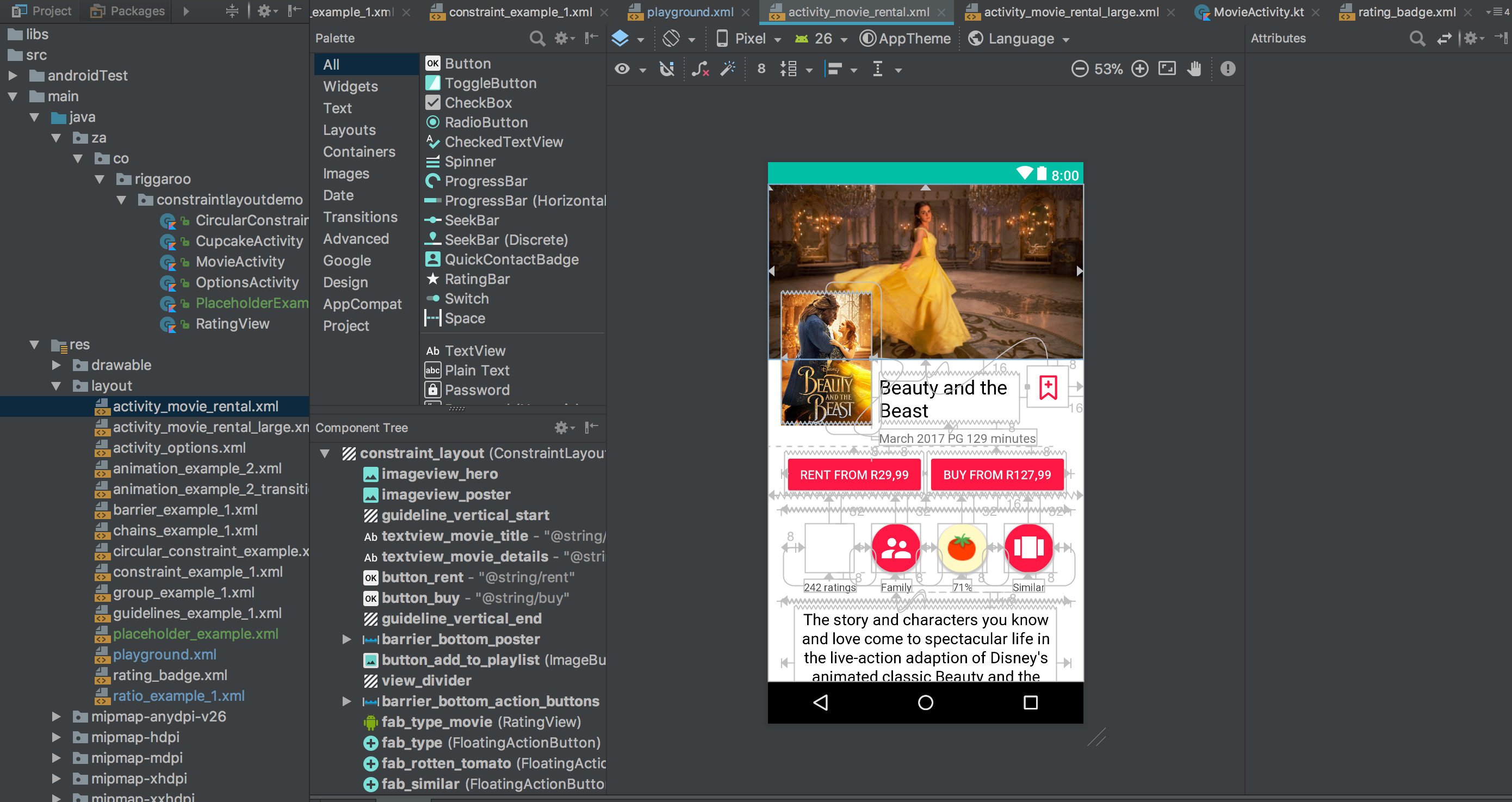Switch to constraint_example_1.xml tab

coord(519,12)
